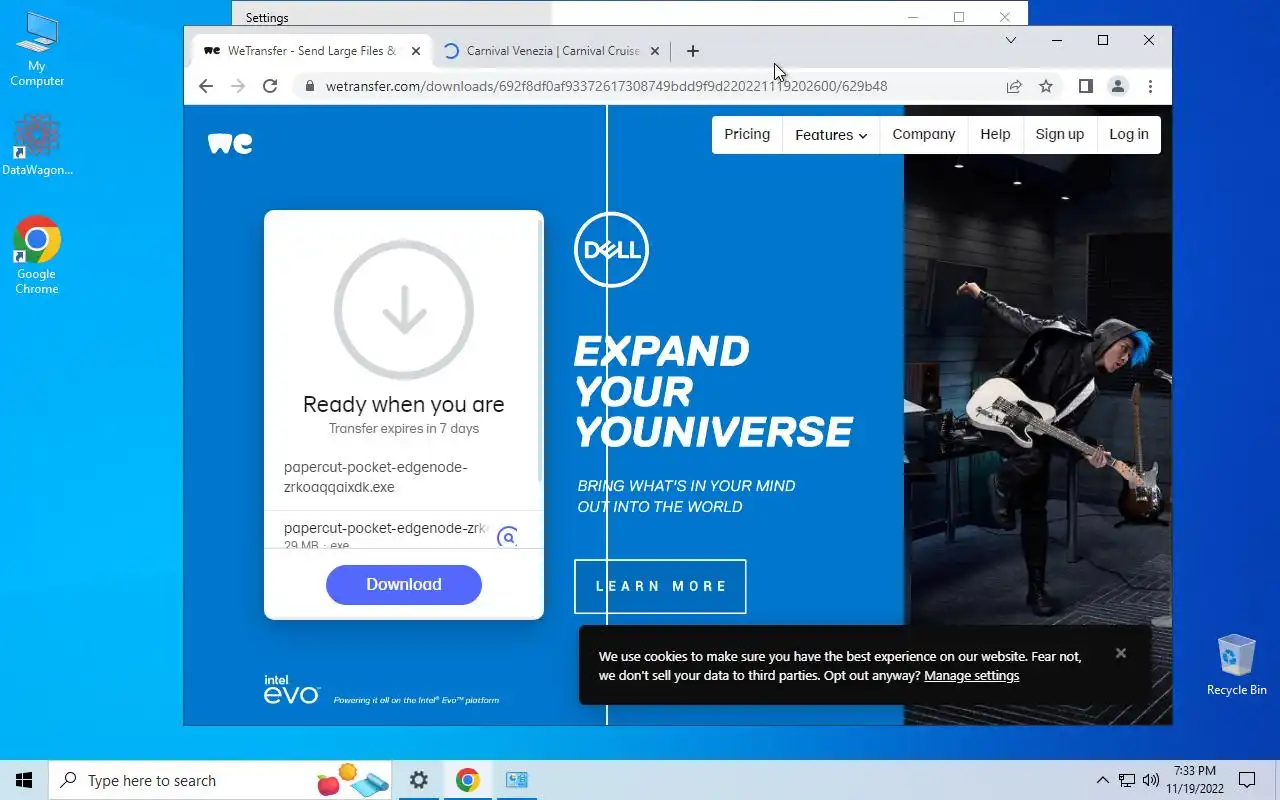Viewport: 1280px width, 800px height.
Task: Open Google Chrome desktop shortcut
Action: click(37, 255)
